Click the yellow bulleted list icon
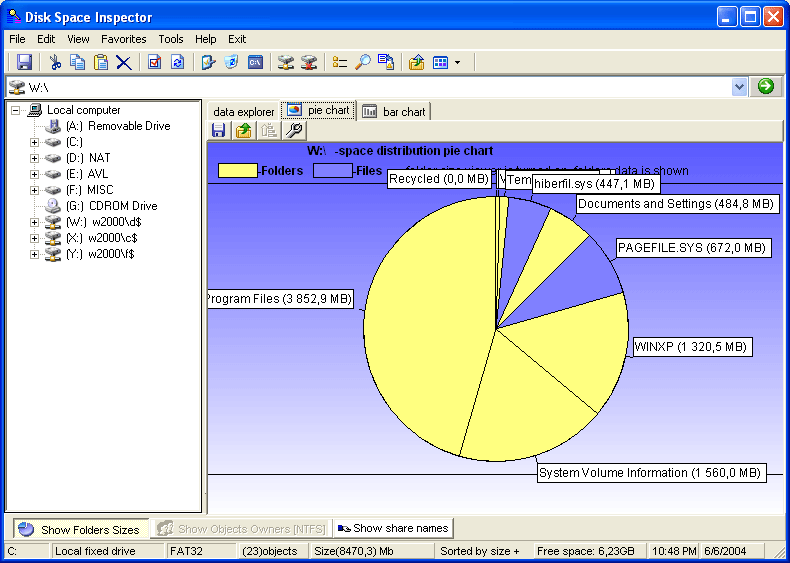This screenshot has height=563, width=790. [x=340, y=62]
